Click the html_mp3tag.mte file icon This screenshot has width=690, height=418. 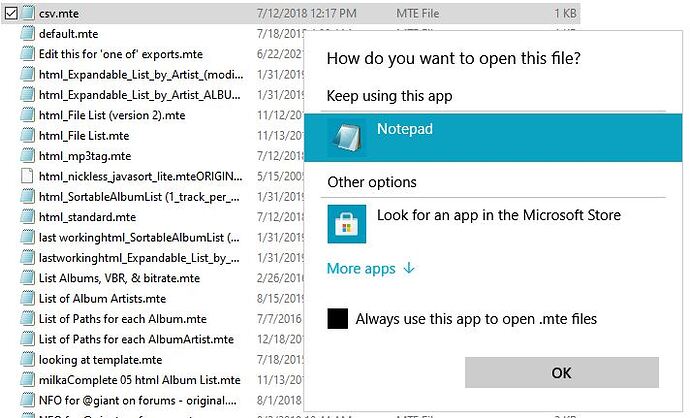click(x=28, y=156)
